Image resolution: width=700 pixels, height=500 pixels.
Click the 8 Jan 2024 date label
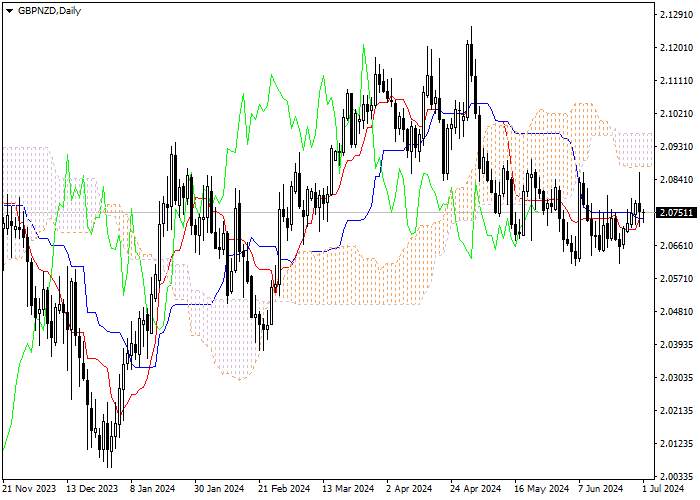[x=153, y=489]
